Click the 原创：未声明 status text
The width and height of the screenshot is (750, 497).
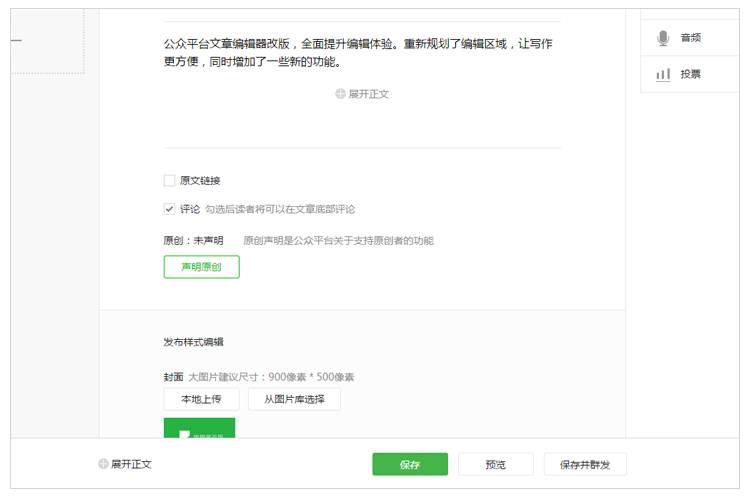point(193,241)
